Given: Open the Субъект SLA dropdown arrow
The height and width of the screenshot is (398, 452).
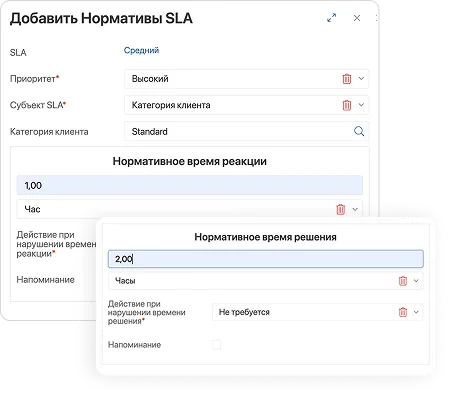Looking at the screenshot, I should click(361, 105).
